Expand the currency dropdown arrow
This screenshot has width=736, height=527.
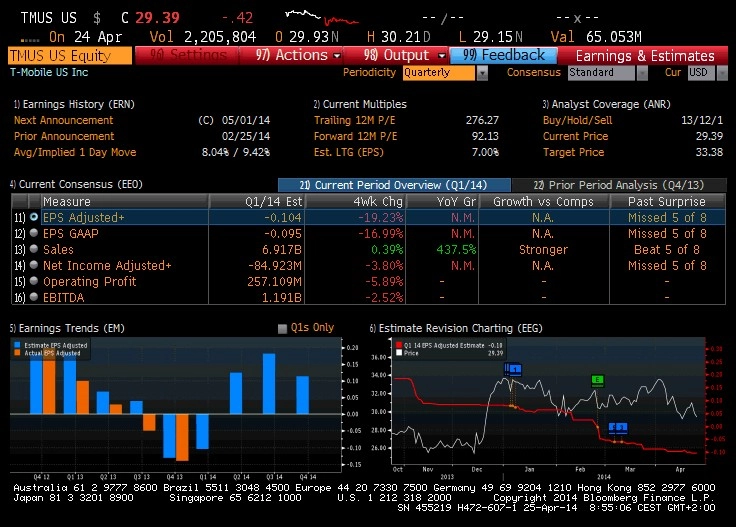(x=722, y=73)
